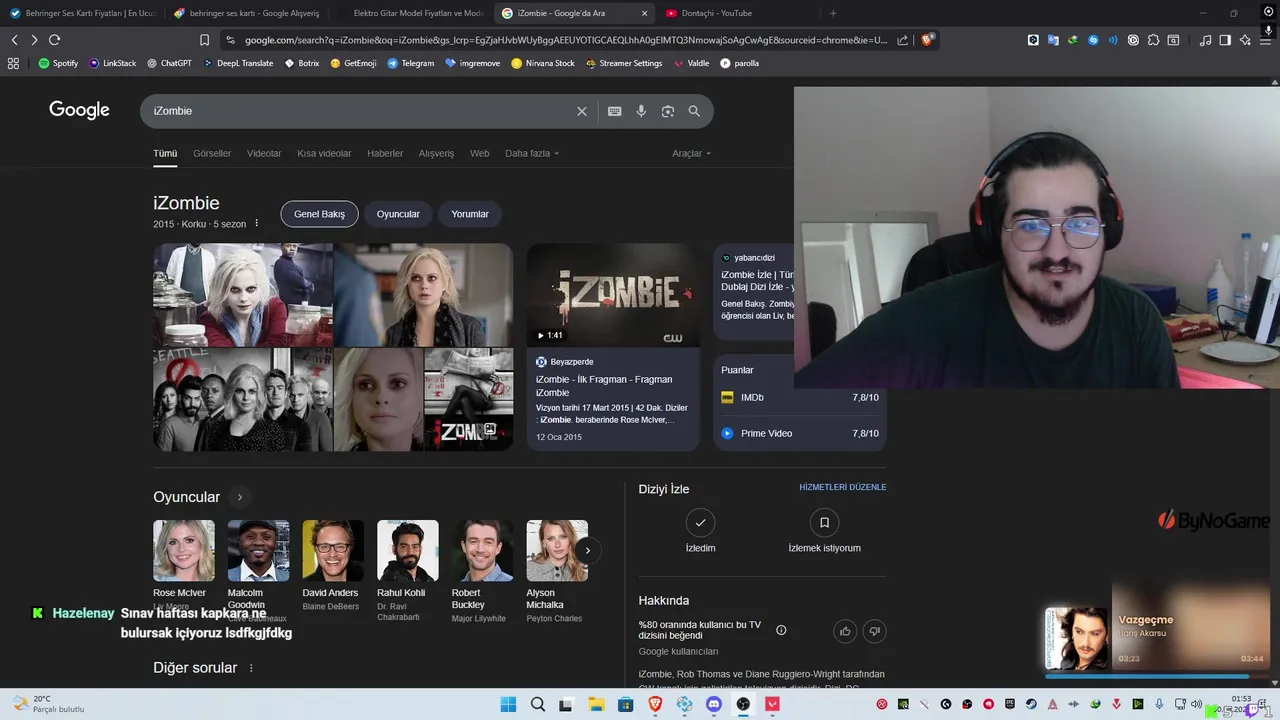This screenshot has width=1280, height=720.
Task: Open Windows taskbar search
Action: (x=538, y=704)
